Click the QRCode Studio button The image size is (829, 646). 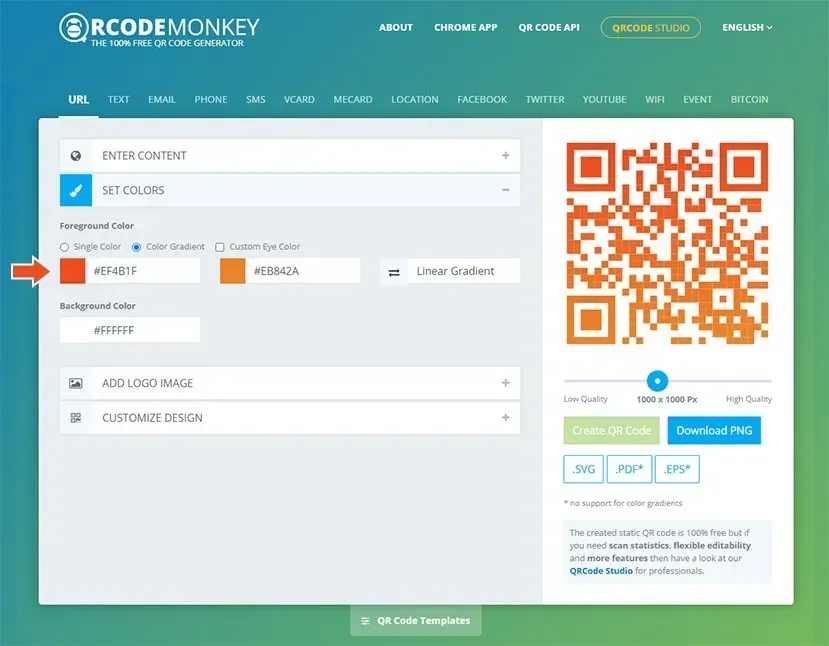tap(651, 27)
